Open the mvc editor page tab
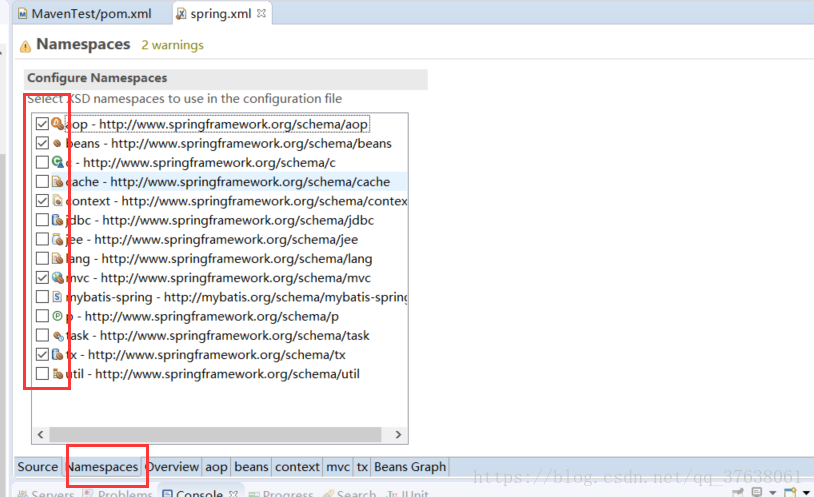This screenshot has height=497, width=814. click(x=338, y=467)
